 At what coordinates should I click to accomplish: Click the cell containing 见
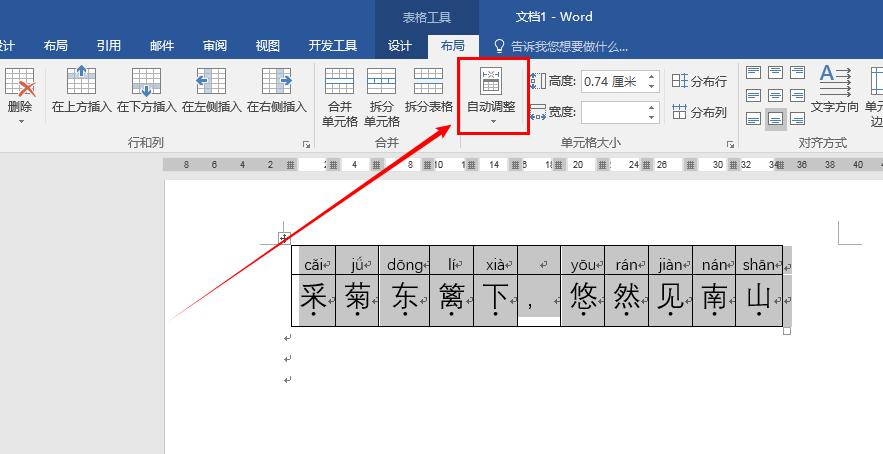pyautogui.click(x=671, y=300)
